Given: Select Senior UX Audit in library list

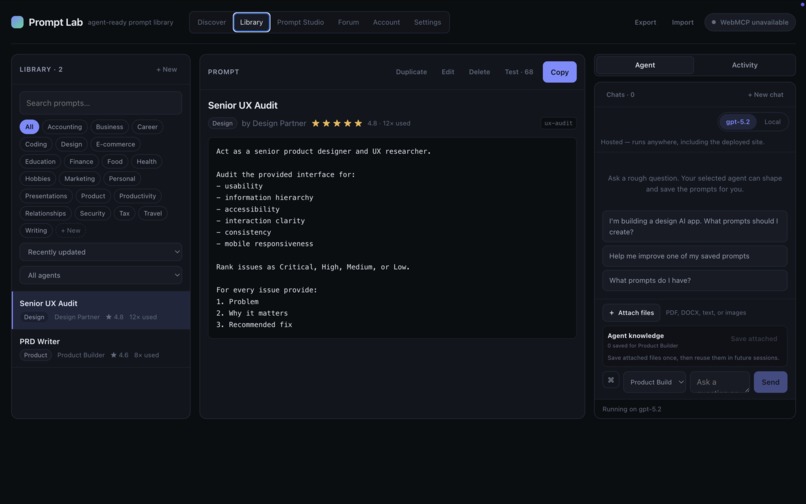Looking at the screenshot, I should coord(101,310).
